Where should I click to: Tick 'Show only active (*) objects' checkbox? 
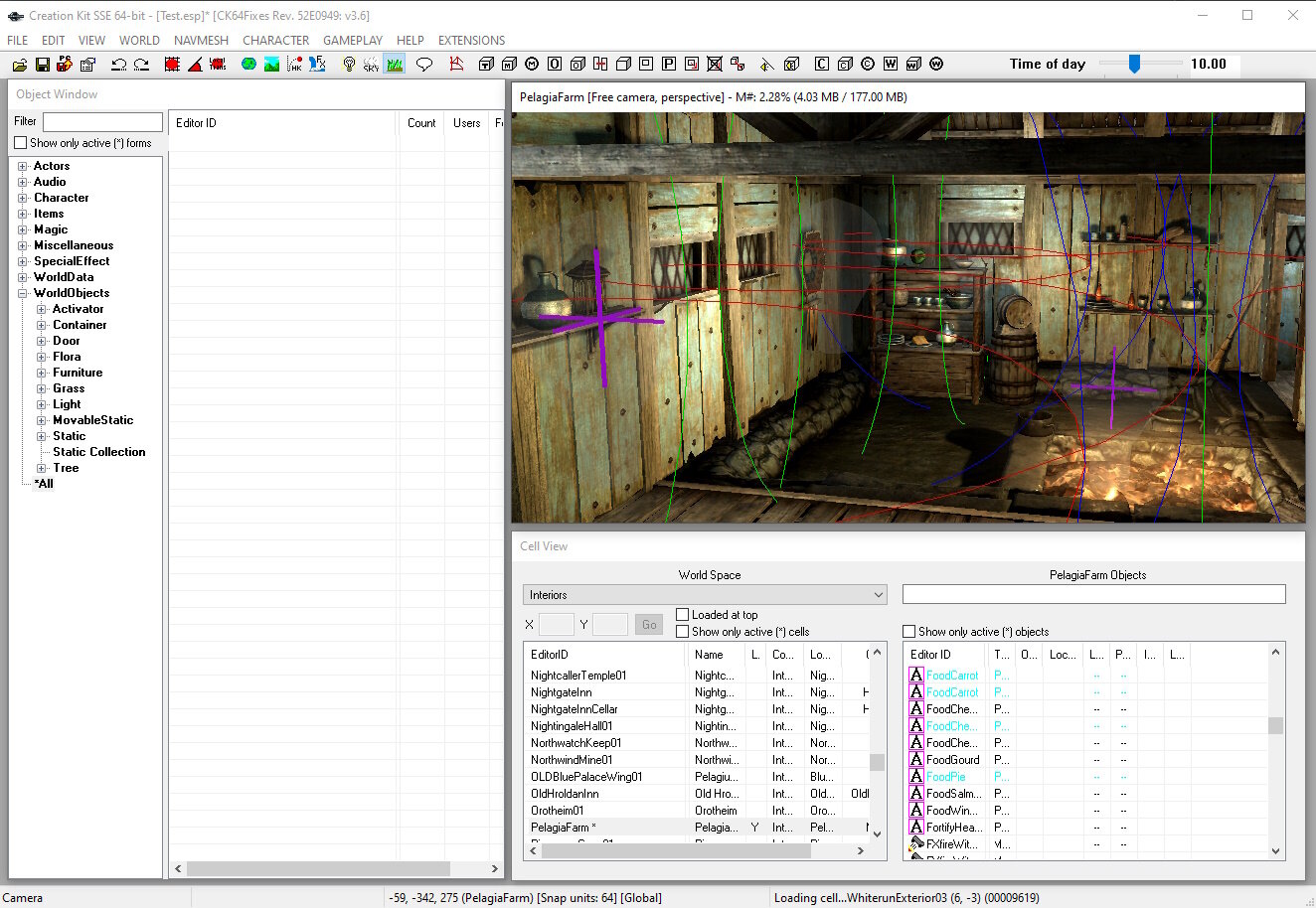pyautogui.click(x=909, y=632)
